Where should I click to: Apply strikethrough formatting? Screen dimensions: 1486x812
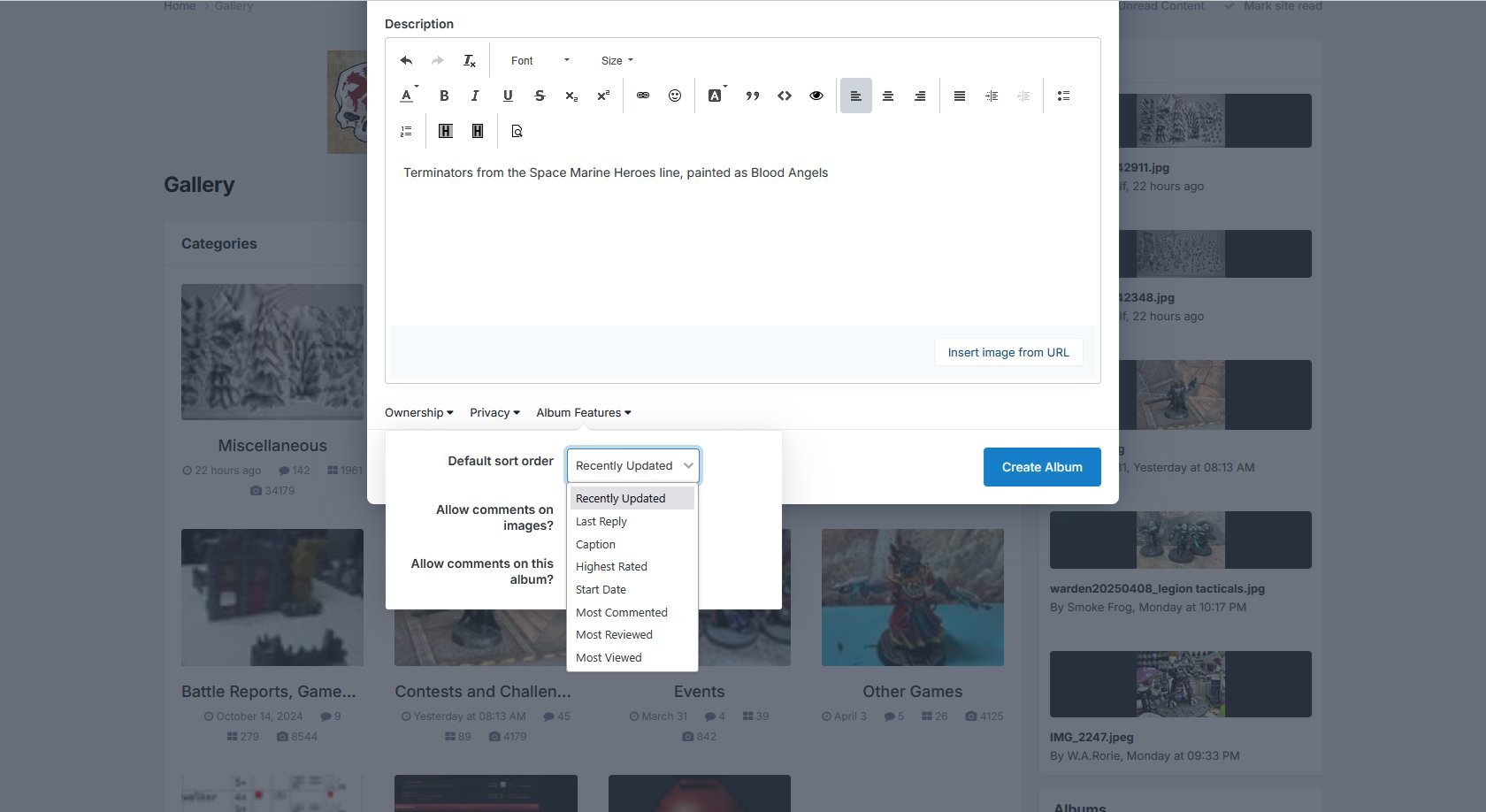click(540, 96)
